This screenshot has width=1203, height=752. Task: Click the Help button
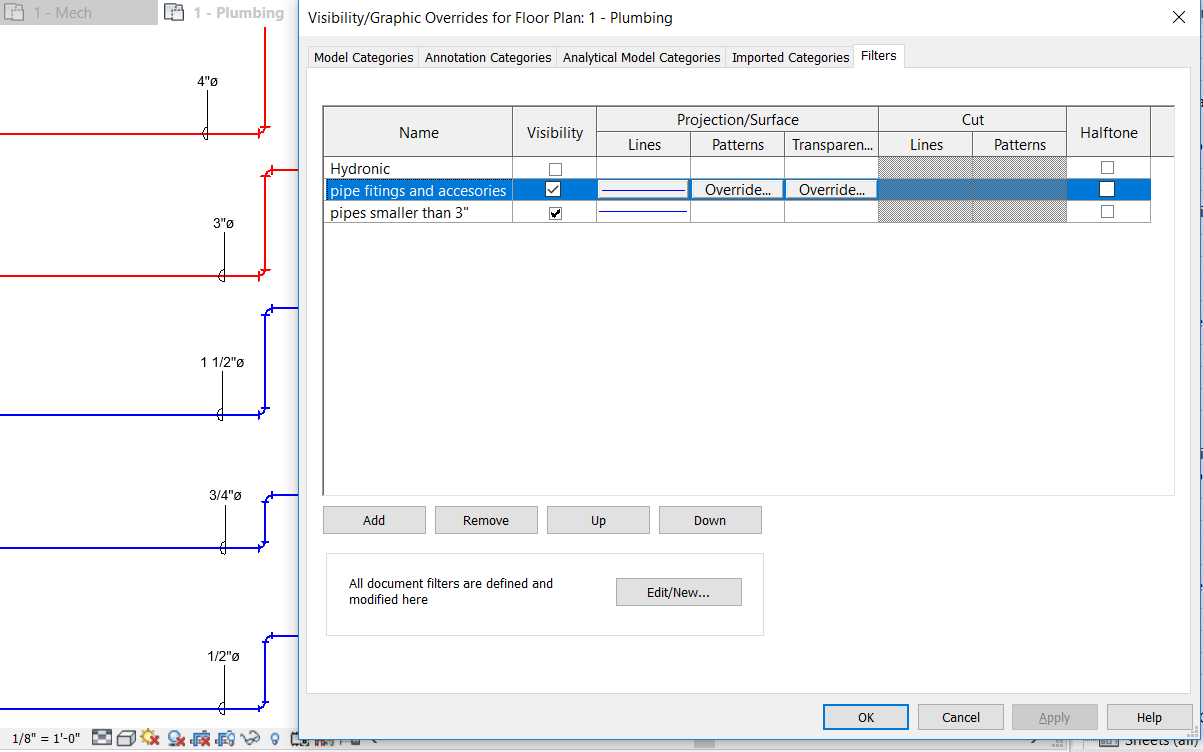[x=1149, y=717]
